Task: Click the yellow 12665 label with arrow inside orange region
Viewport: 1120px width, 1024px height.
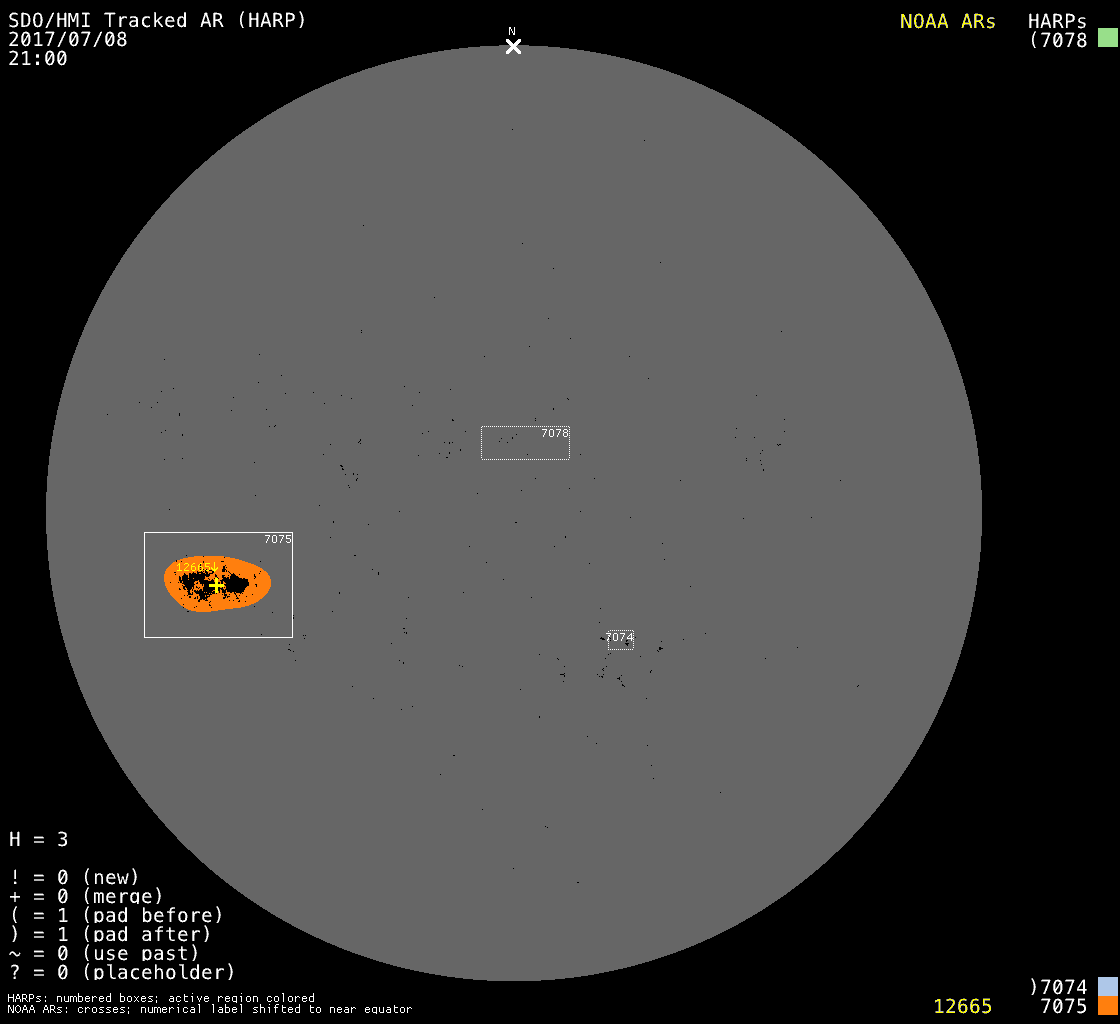Action: coord(196,567)
